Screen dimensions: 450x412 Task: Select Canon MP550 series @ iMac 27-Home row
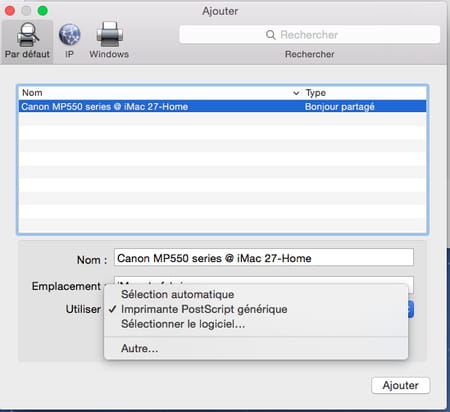click(x=222, y=107)
